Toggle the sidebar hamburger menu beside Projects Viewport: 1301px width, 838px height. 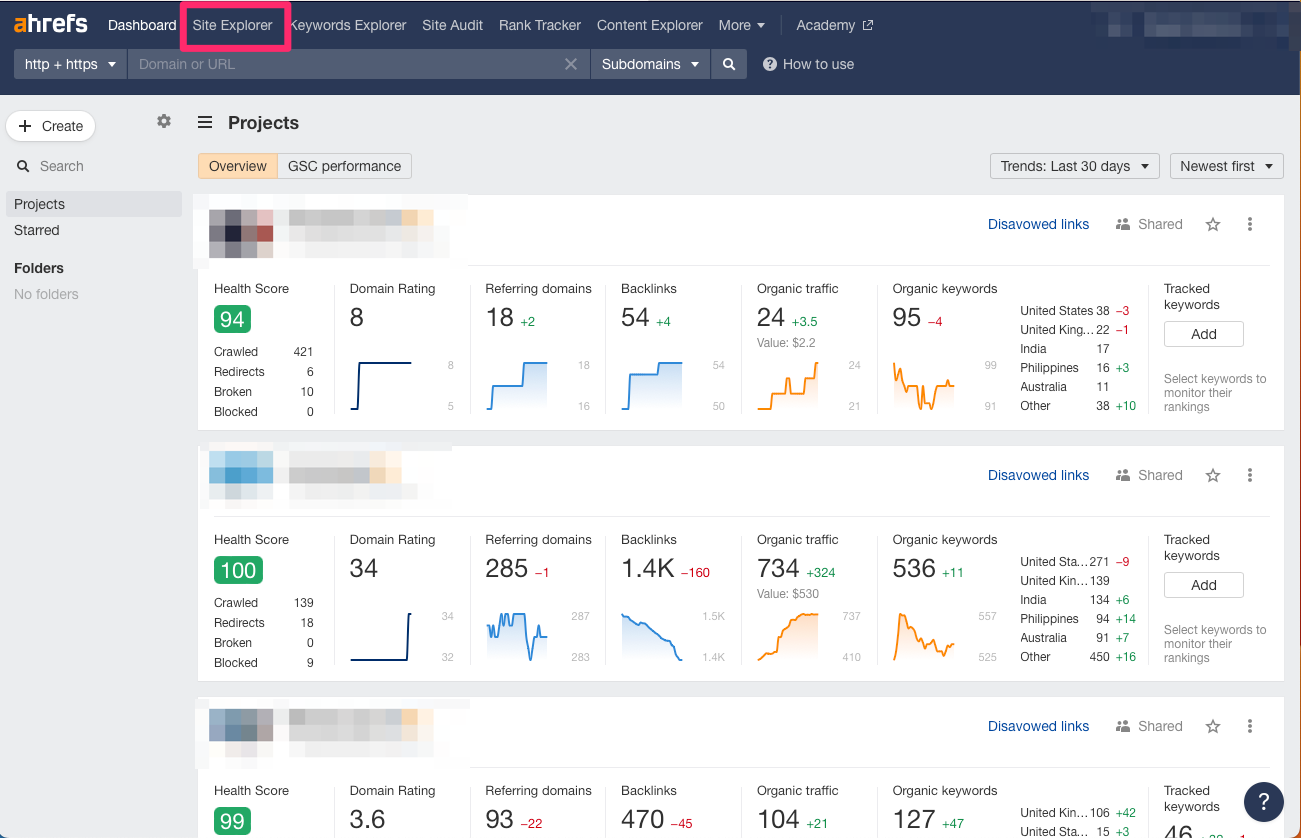205,123
